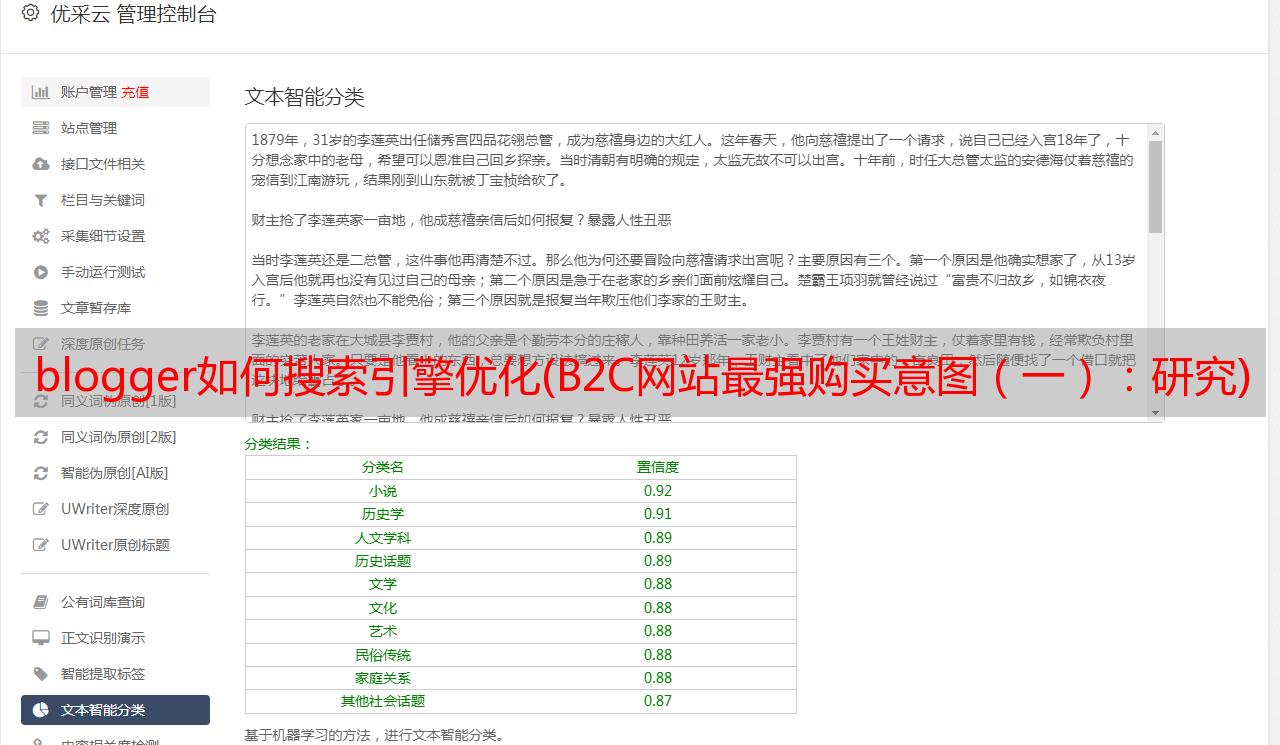Open 智能伪原创[AI版] tool
This screenshot has height=745, width=1280.
tap(115, 473)
